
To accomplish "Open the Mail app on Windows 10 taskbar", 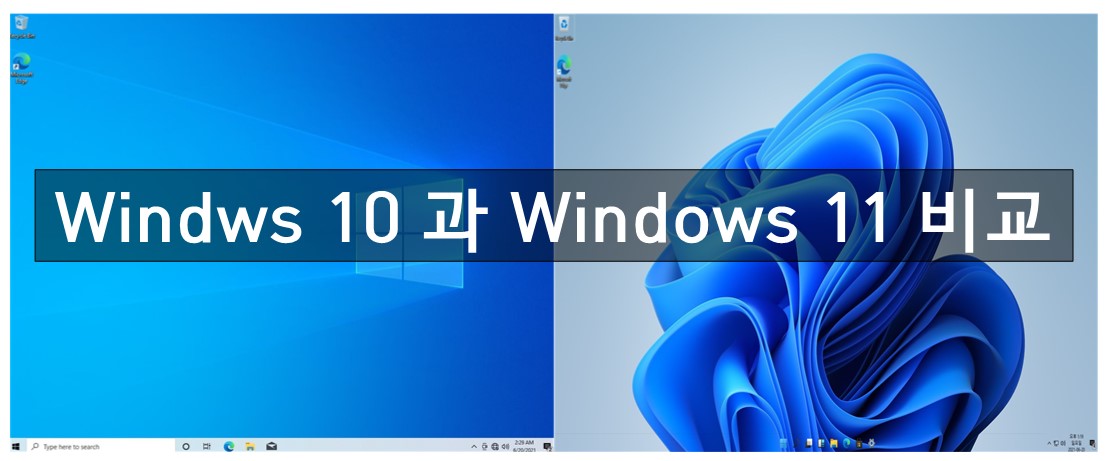I will pyautogui.click(x=271, y=446).
